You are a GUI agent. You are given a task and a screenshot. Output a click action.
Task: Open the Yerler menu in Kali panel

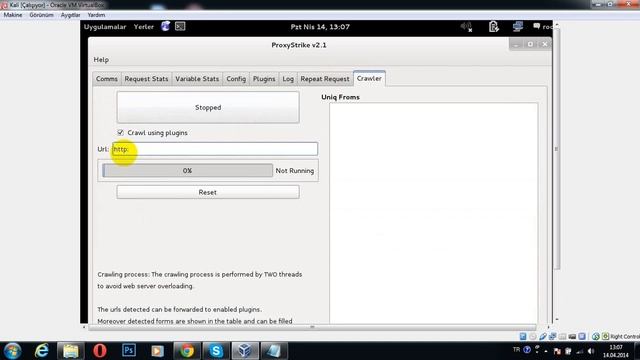[144, 27]
